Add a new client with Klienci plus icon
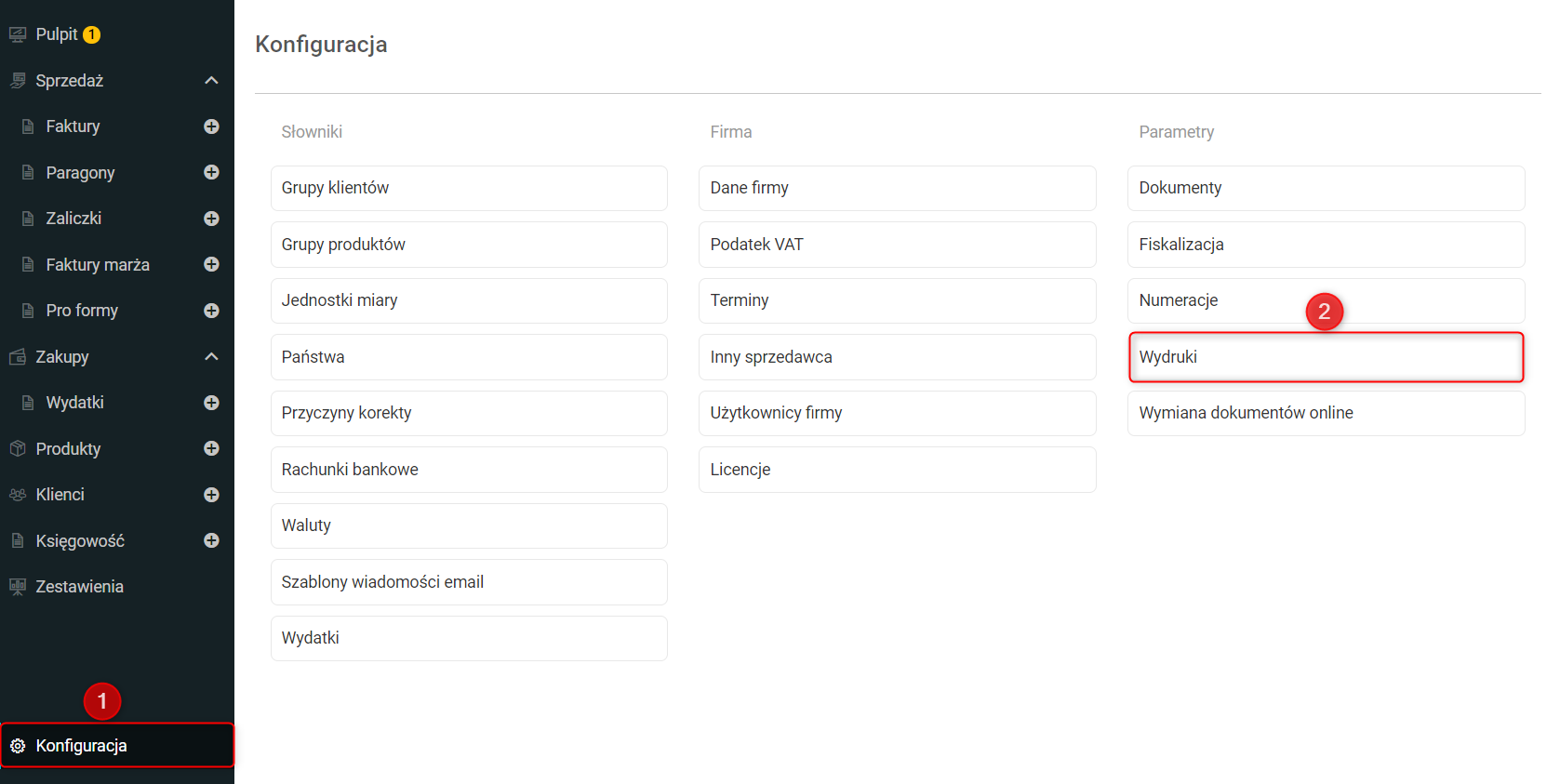This screenshot has height=784, width=1560. (211, 495)
